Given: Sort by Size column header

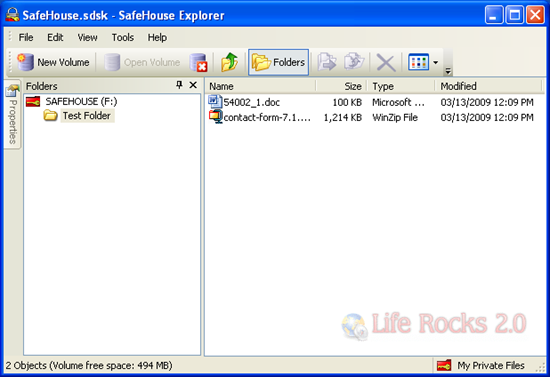Looking at the screenshot, I should coord(341,86).
